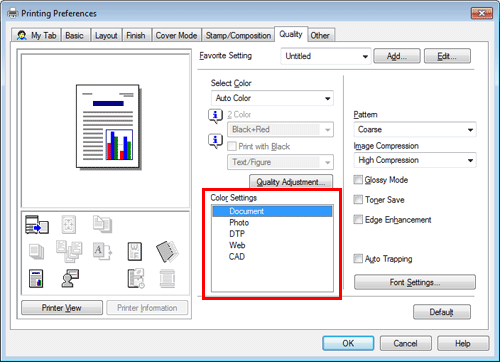Expand the Pattern dropdown showing Coarse

415,130
